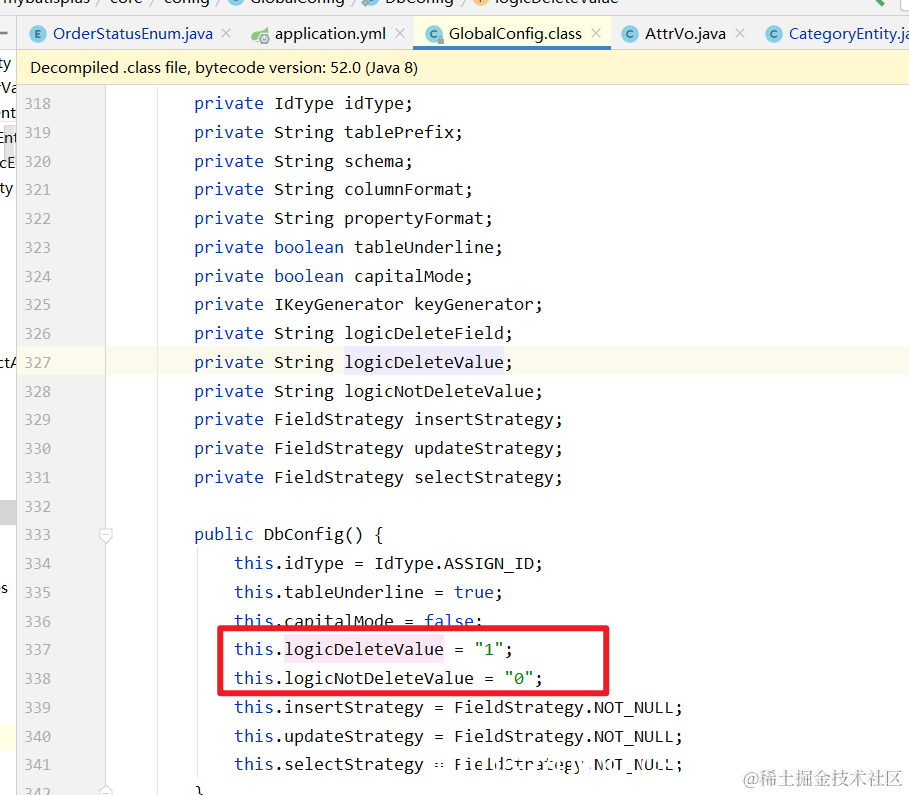Viewport: 909px width, 795px height.
Task: Click the propertyFormat field name
Action: click(414, 219)
